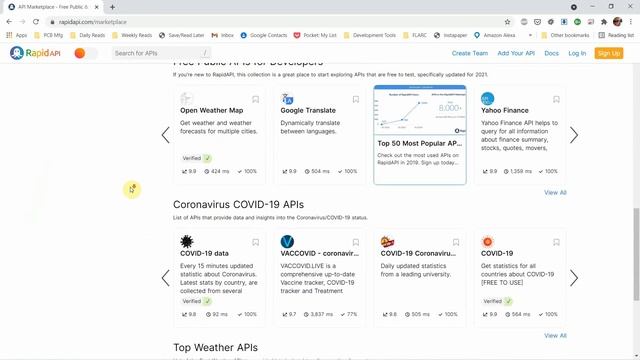This screenshot has width=640, height=360.
Task: Click the VACCOVID logo icon
Action: pos(287,241)
